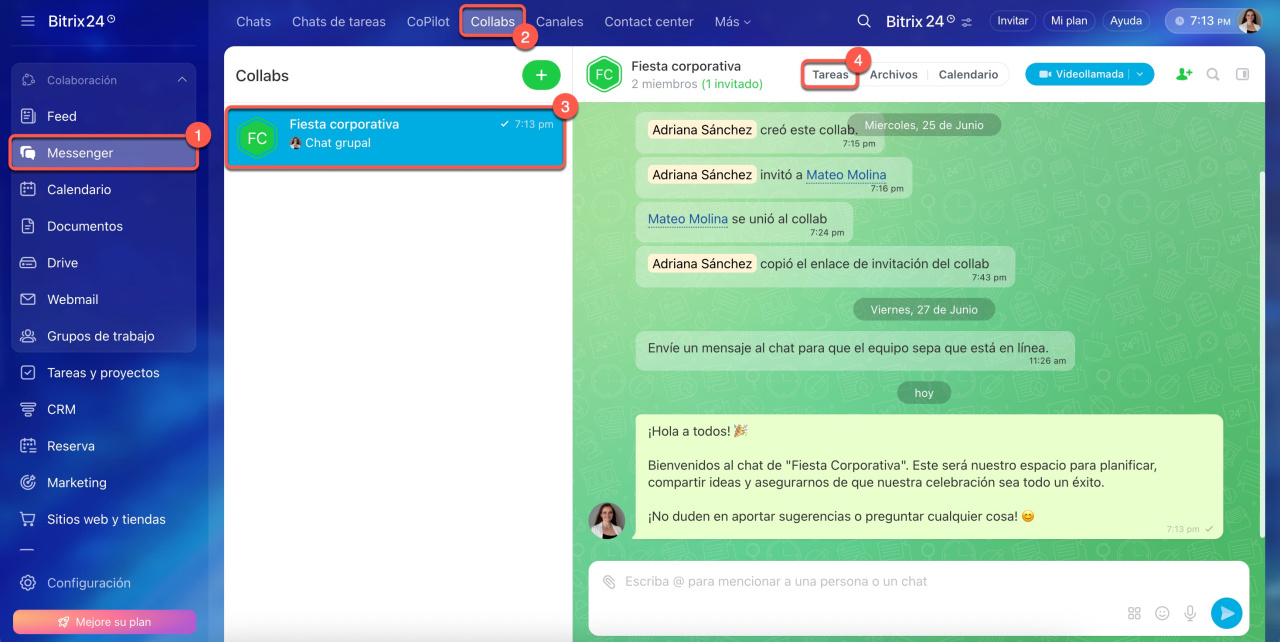Open Mateo Molina profile link
This screenshot has height=642, width=1280.
tap(845, 175)
